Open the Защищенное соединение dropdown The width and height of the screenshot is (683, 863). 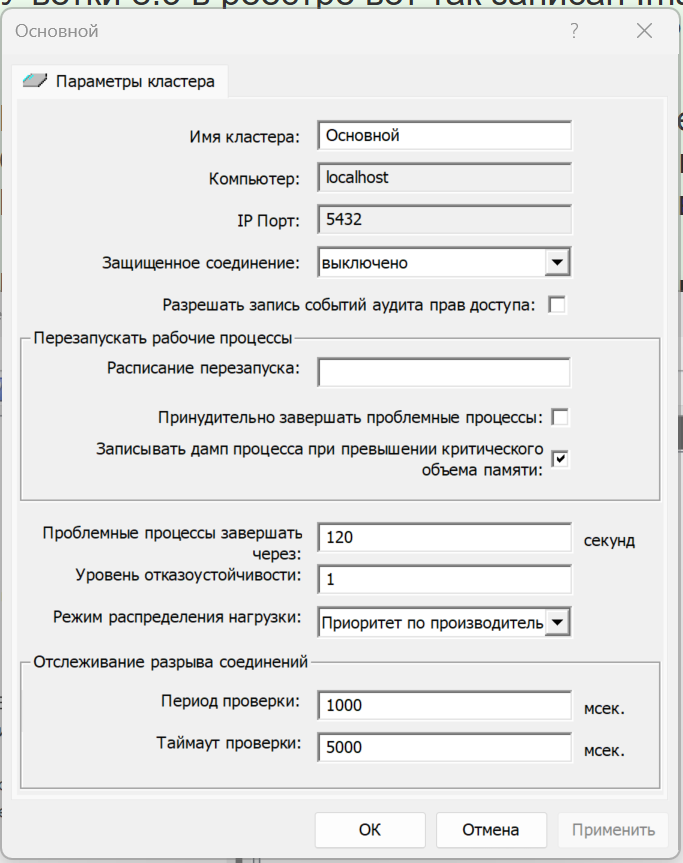tap(556, 262)
